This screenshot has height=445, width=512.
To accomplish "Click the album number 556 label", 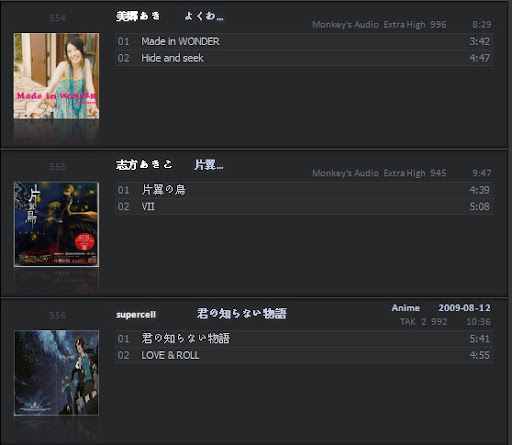I will pos(57,315).
